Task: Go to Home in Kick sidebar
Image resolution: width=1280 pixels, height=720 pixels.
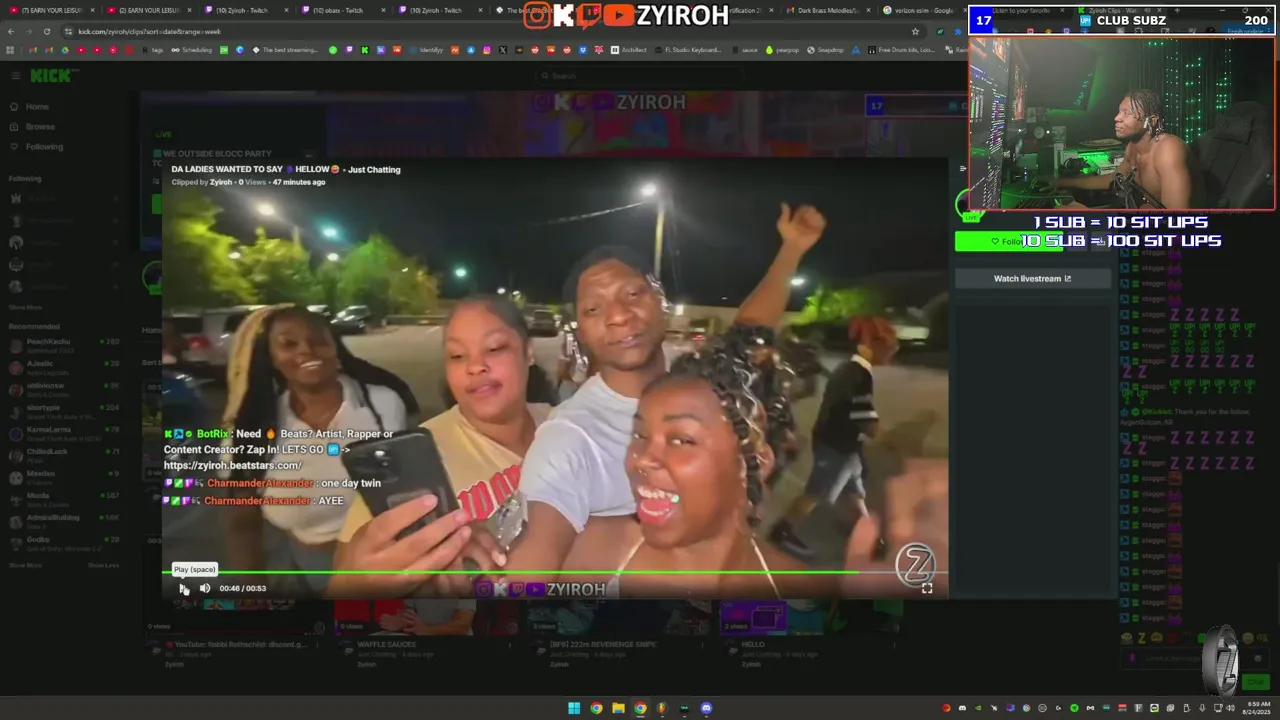Action: pos(37,107)
